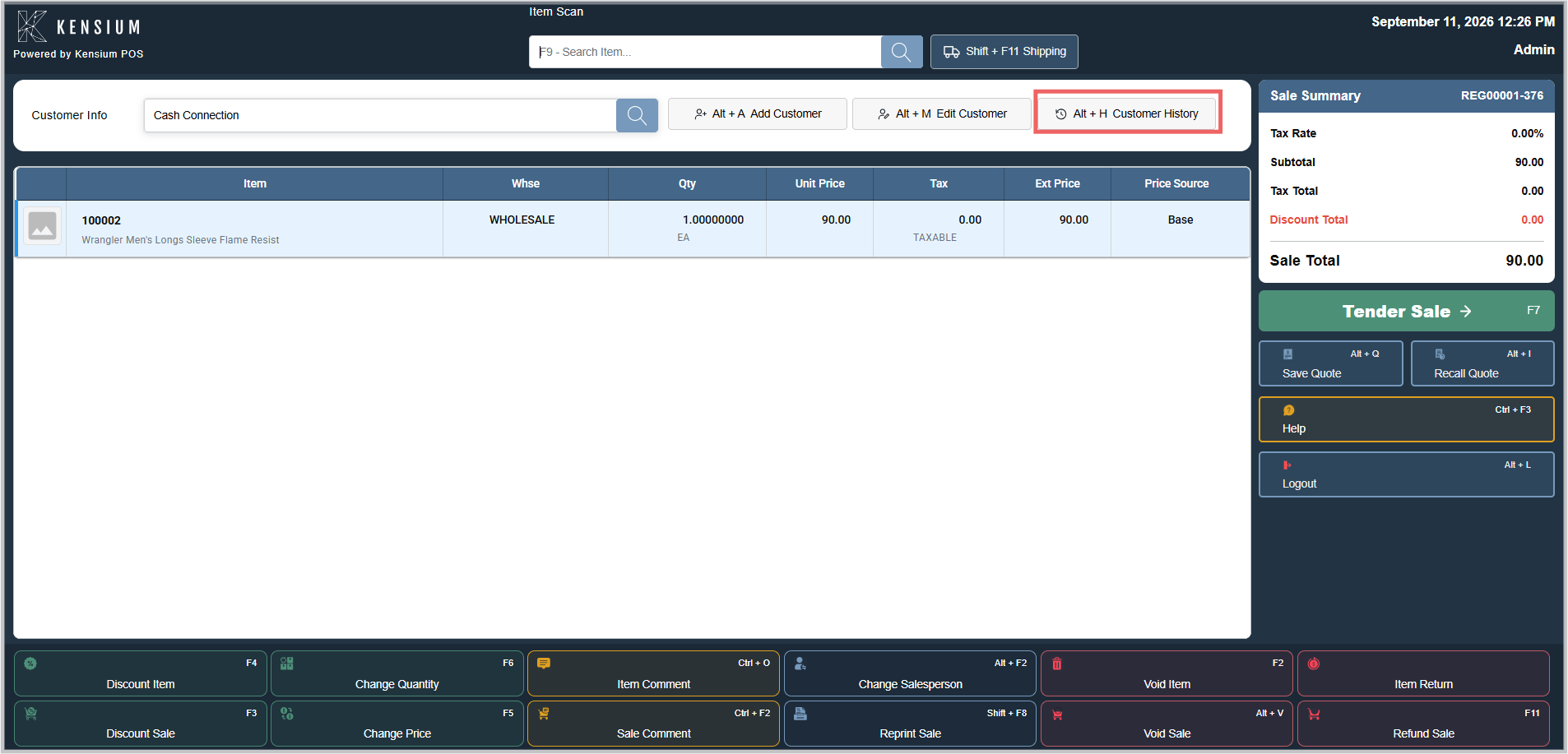Select item number 100002

click(101, 220)
